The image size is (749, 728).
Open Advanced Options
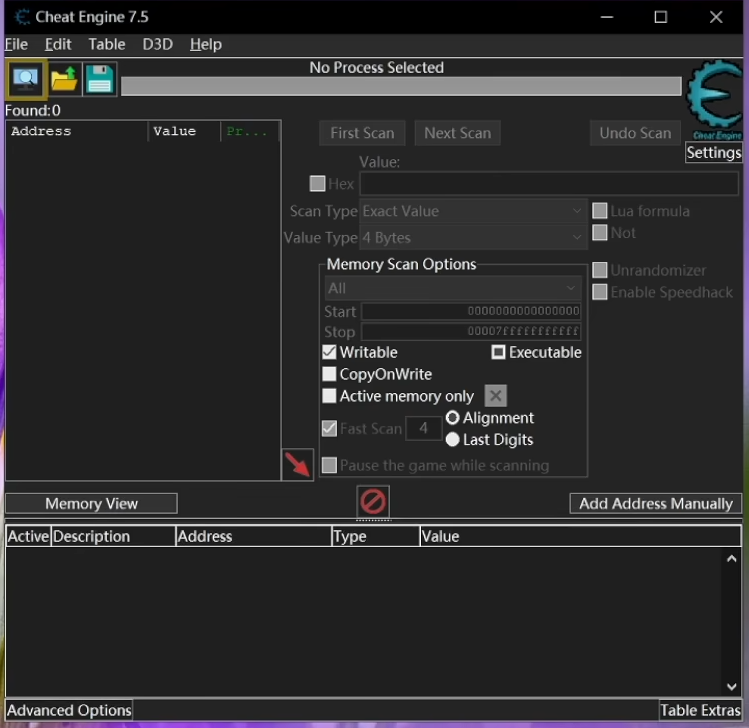tap(69, 710)
